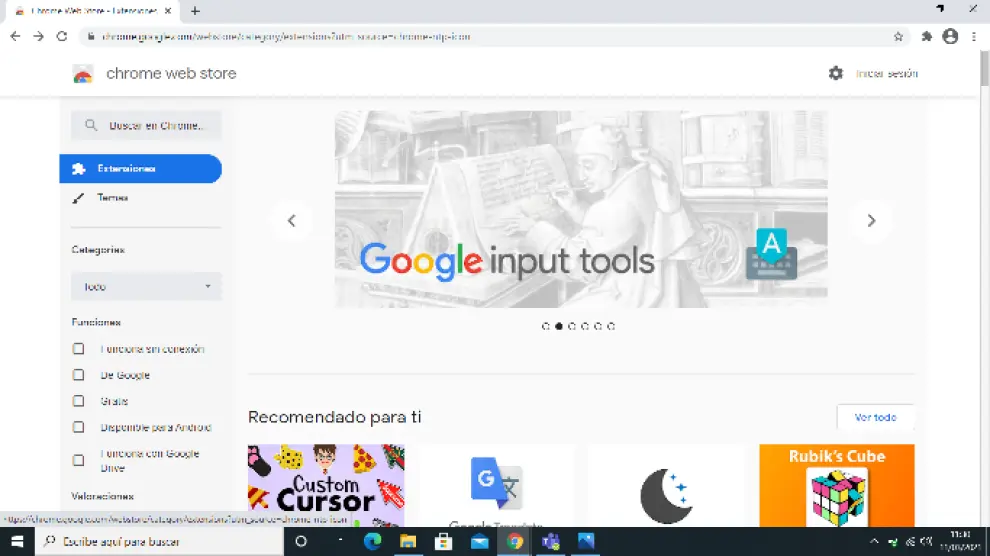Reload the page with the refresh icon
This screenshot has width=990, height=556.
pyautogui.click(x=62, y=36)
